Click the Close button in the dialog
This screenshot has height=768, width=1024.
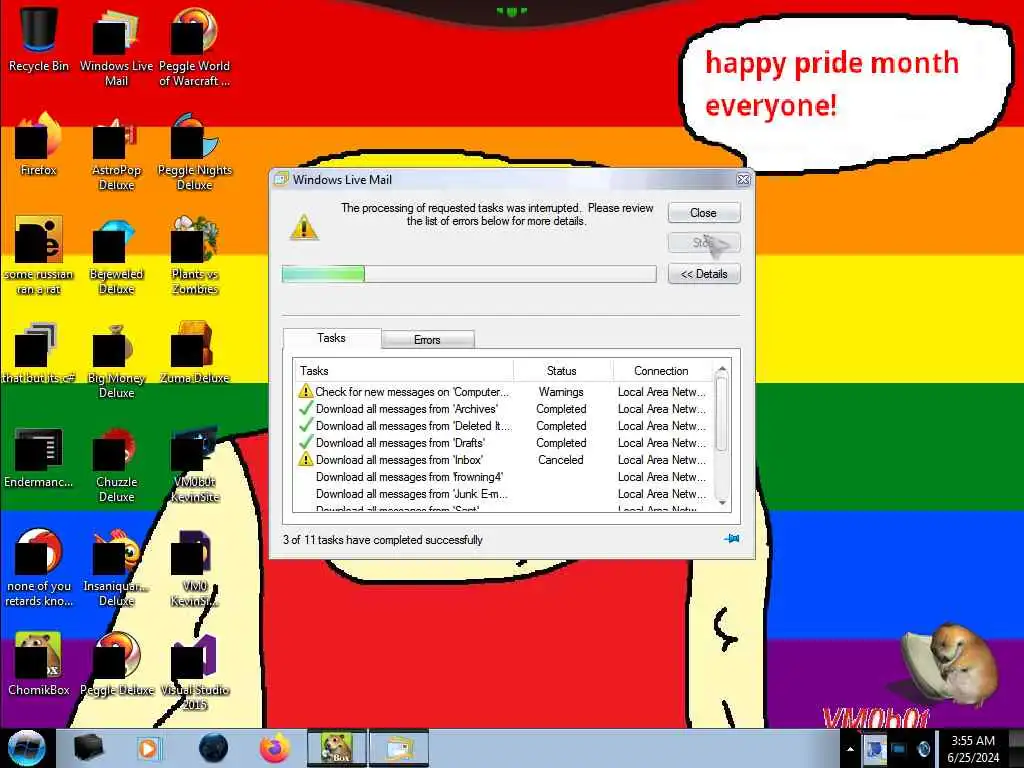(703, 213)
